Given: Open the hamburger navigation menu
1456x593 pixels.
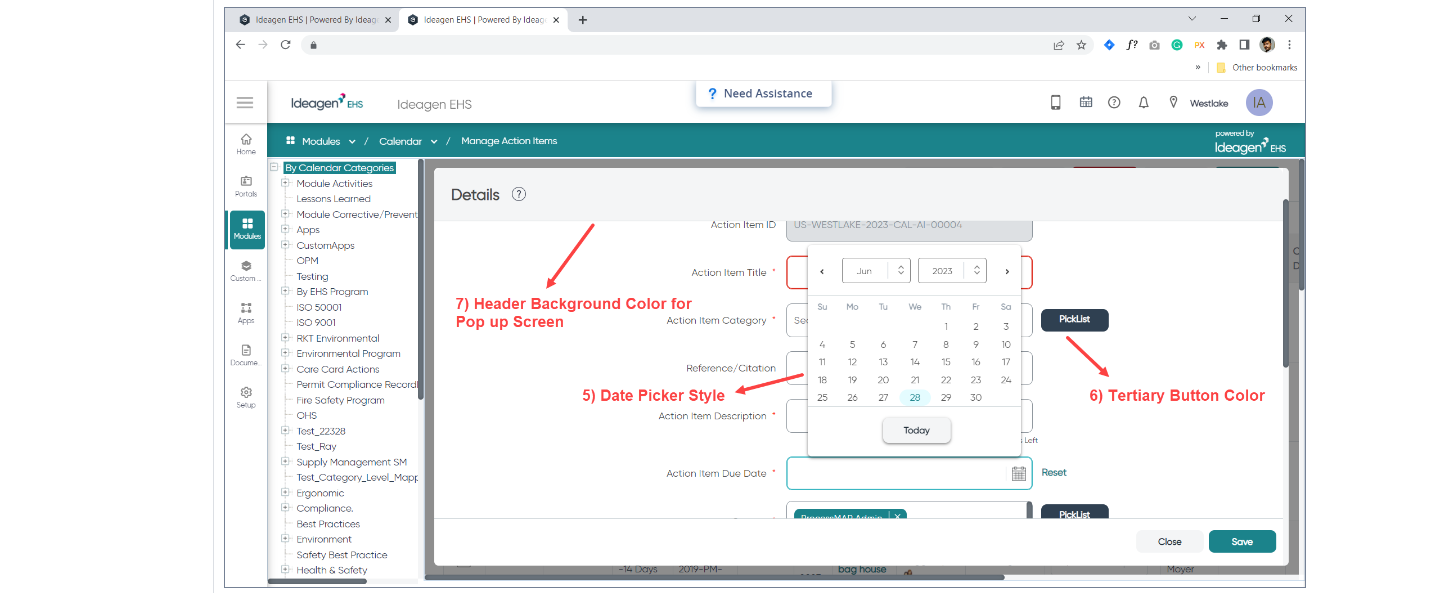Looking at the screenshot, I should [245, 103].
